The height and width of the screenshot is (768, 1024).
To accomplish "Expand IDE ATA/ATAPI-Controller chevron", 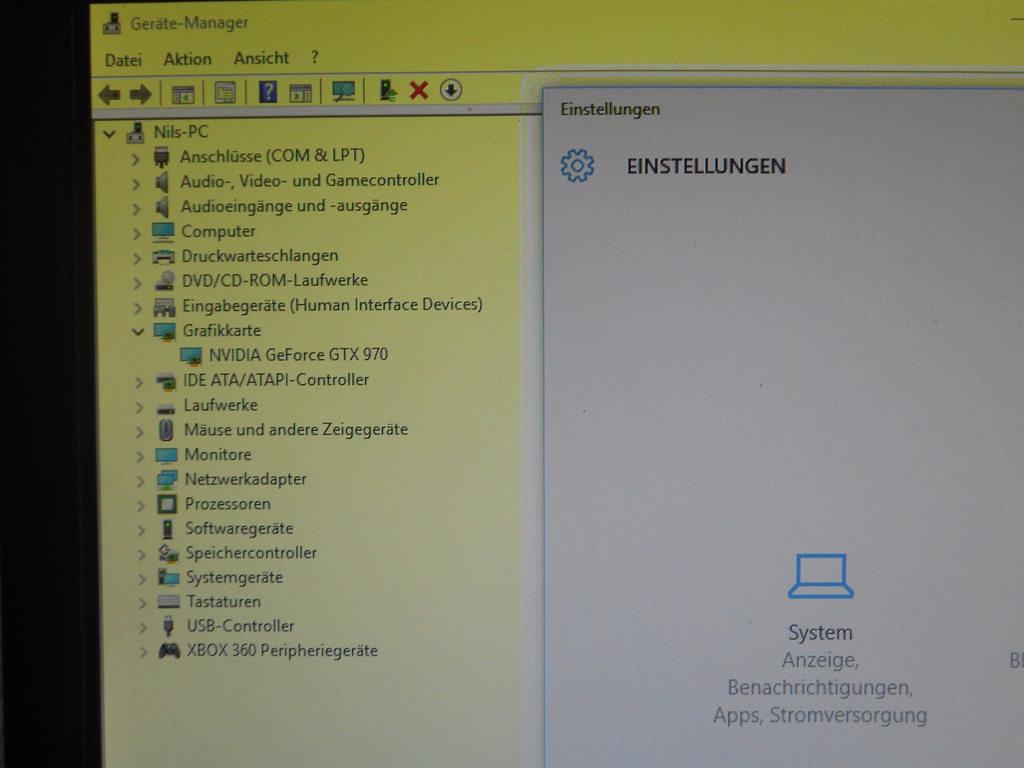I will coord(138,382).
